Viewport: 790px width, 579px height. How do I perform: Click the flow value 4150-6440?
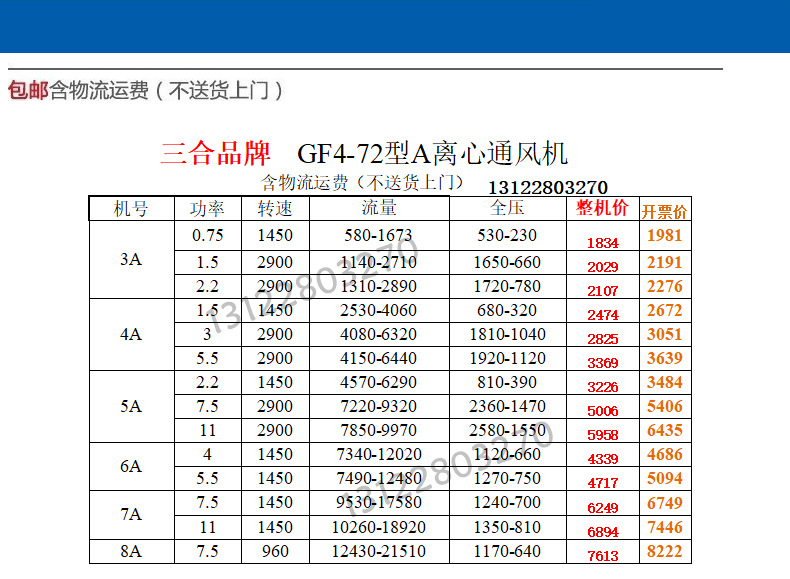coord(378,358)
